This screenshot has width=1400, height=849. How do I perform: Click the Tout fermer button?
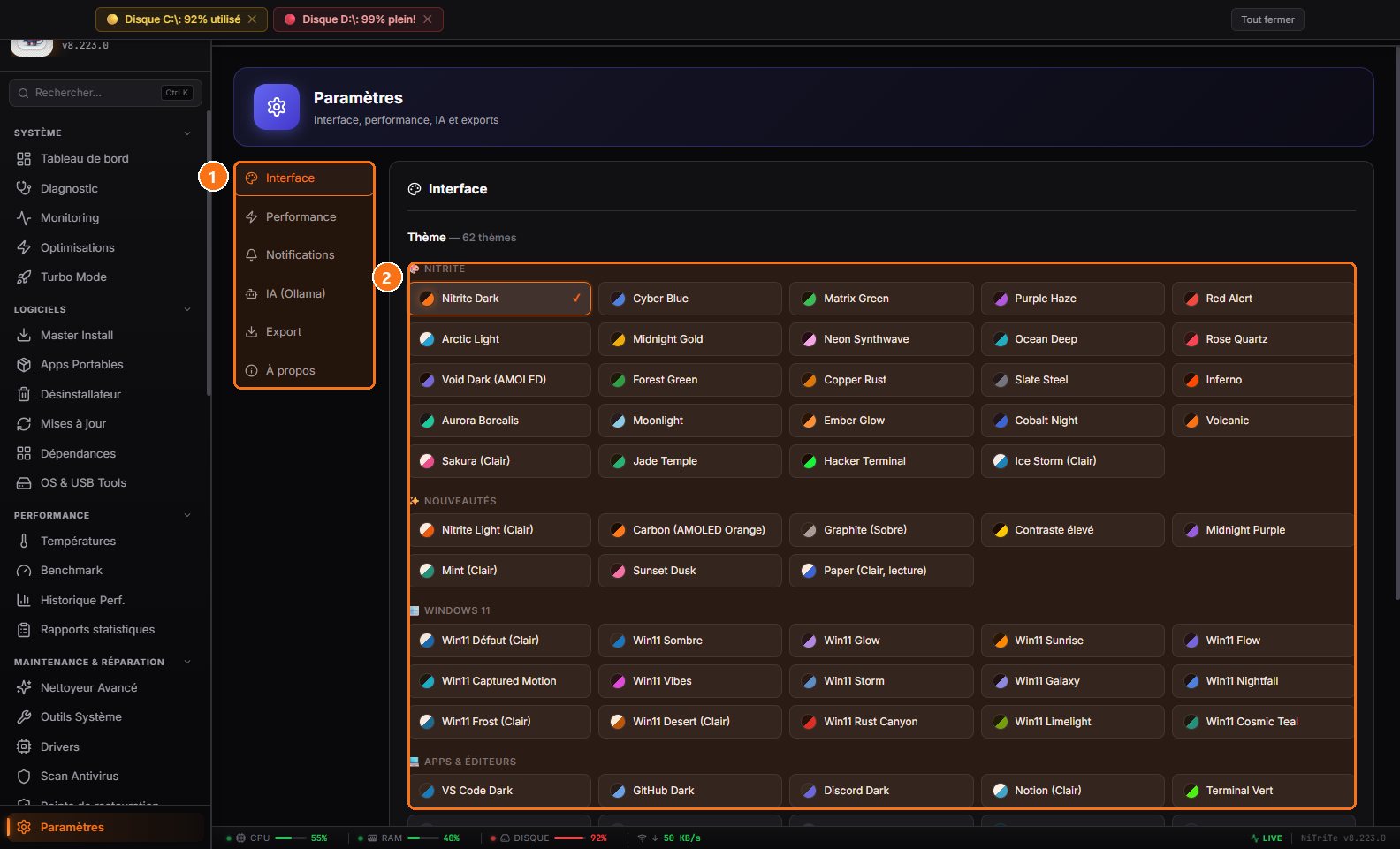1267,19
